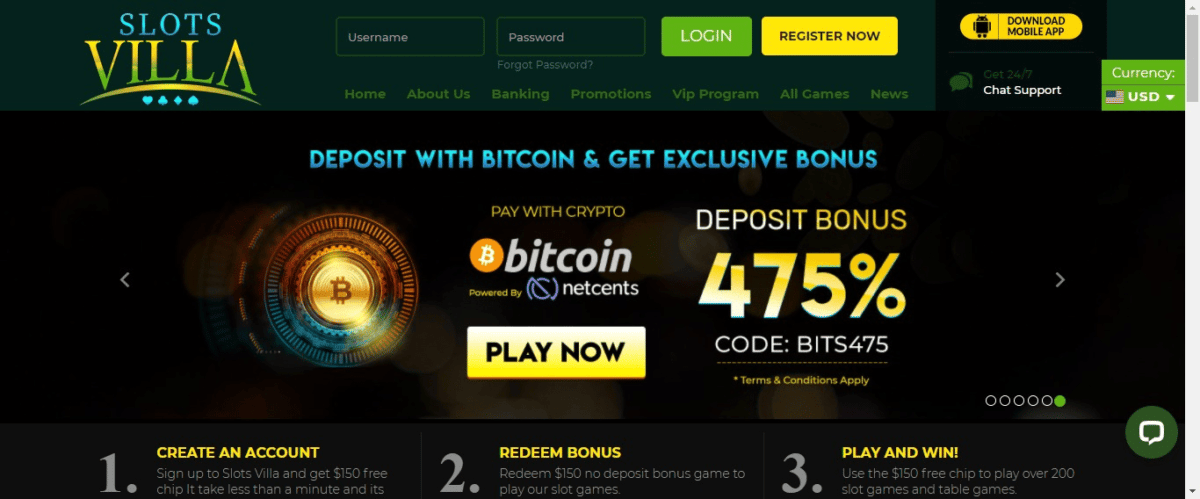Click the US flag currency icon
1200x499 pixels.
tap(1114, 97)
